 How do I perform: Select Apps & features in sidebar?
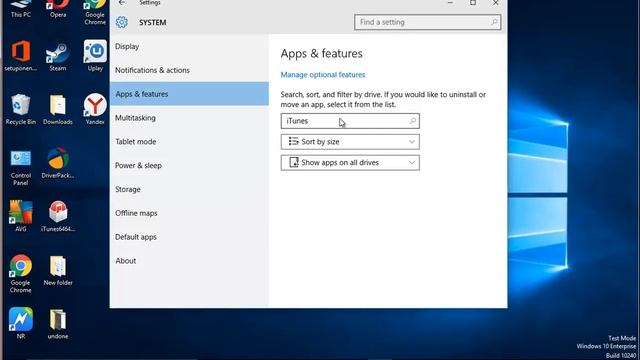point(189,93)
